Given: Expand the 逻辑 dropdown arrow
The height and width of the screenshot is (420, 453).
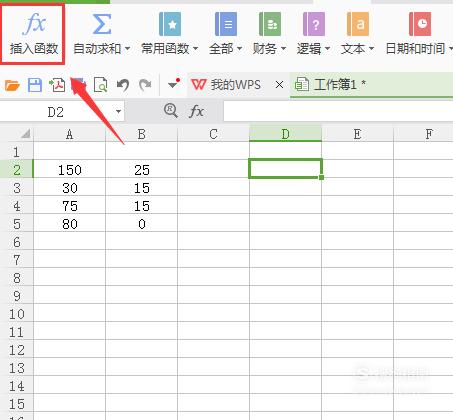Looking at the screenshot, I should [327, 49].
